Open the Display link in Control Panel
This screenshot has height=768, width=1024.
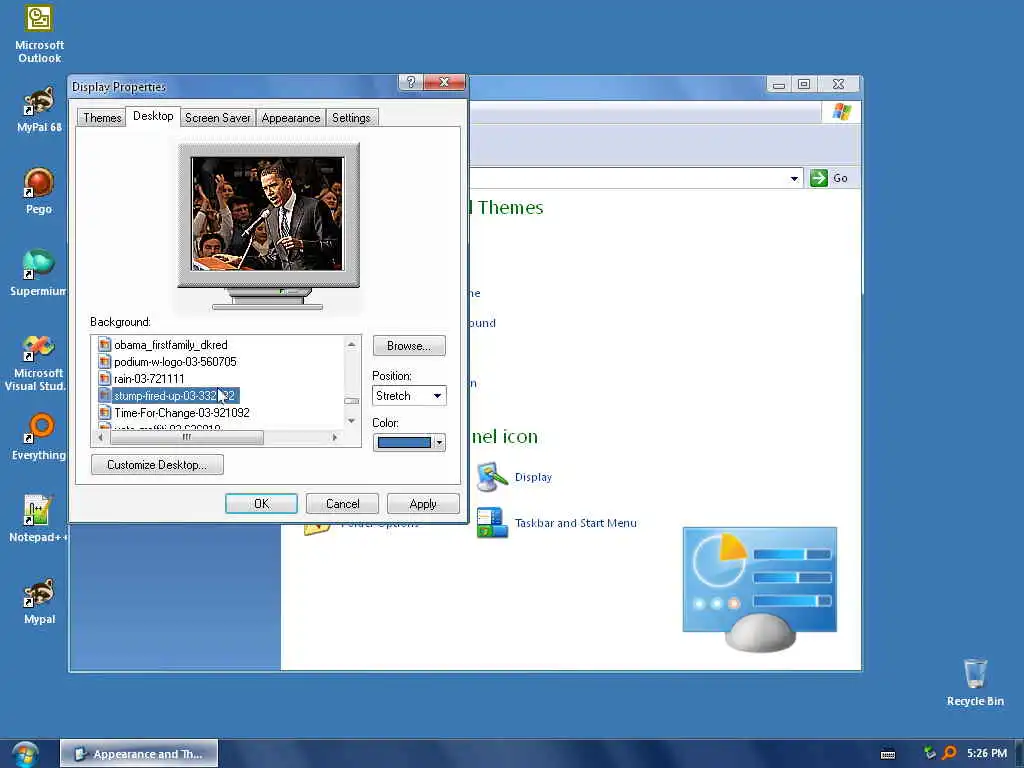[533, 477]
